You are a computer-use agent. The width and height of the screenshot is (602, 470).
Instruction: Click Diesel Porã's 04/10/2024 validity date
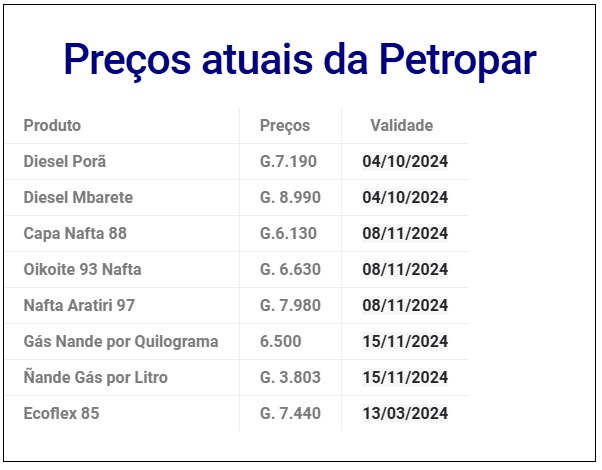pos(405,161)
